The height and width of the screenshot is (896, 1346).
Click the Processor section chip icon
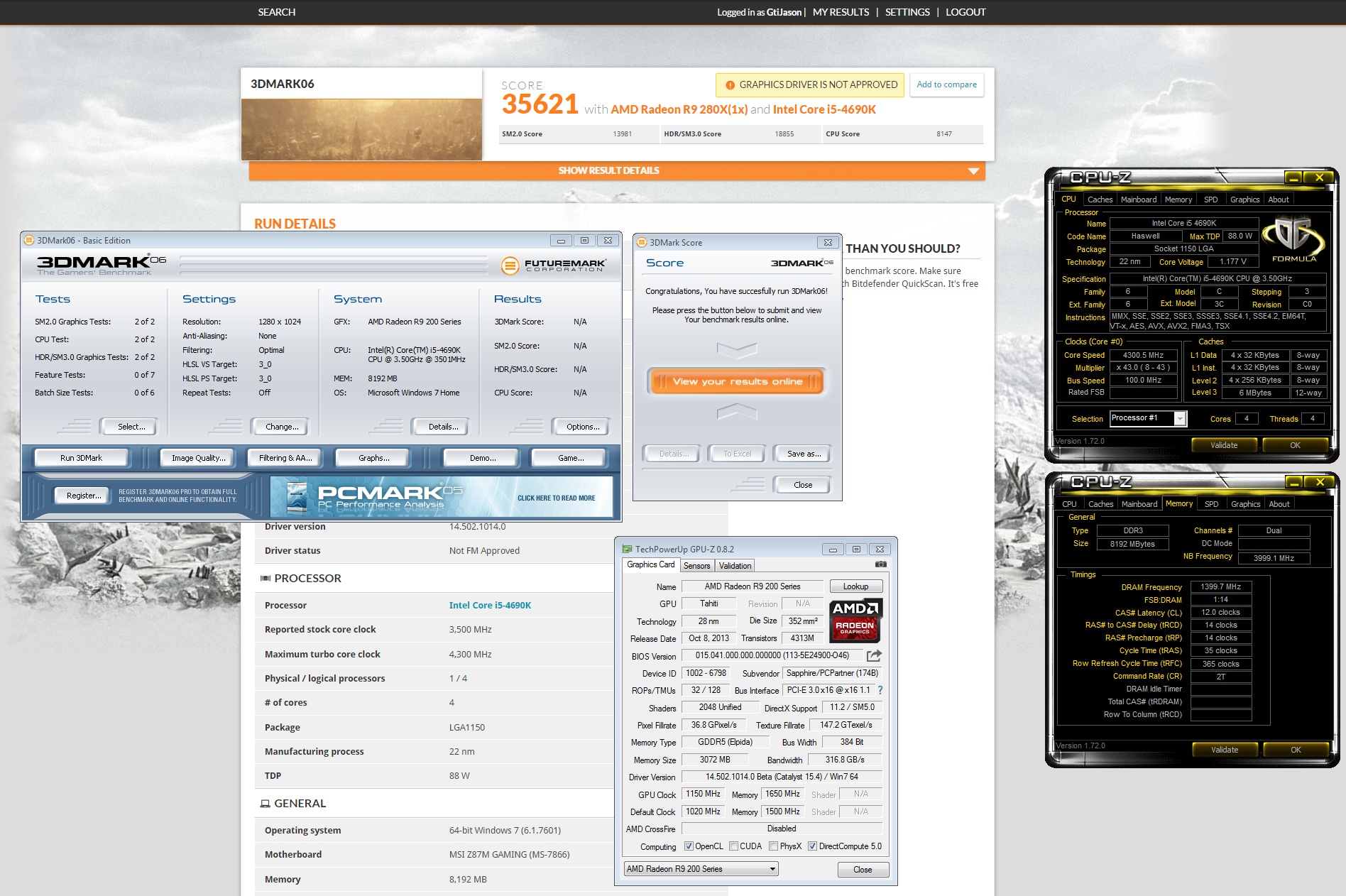coord(266,579)
